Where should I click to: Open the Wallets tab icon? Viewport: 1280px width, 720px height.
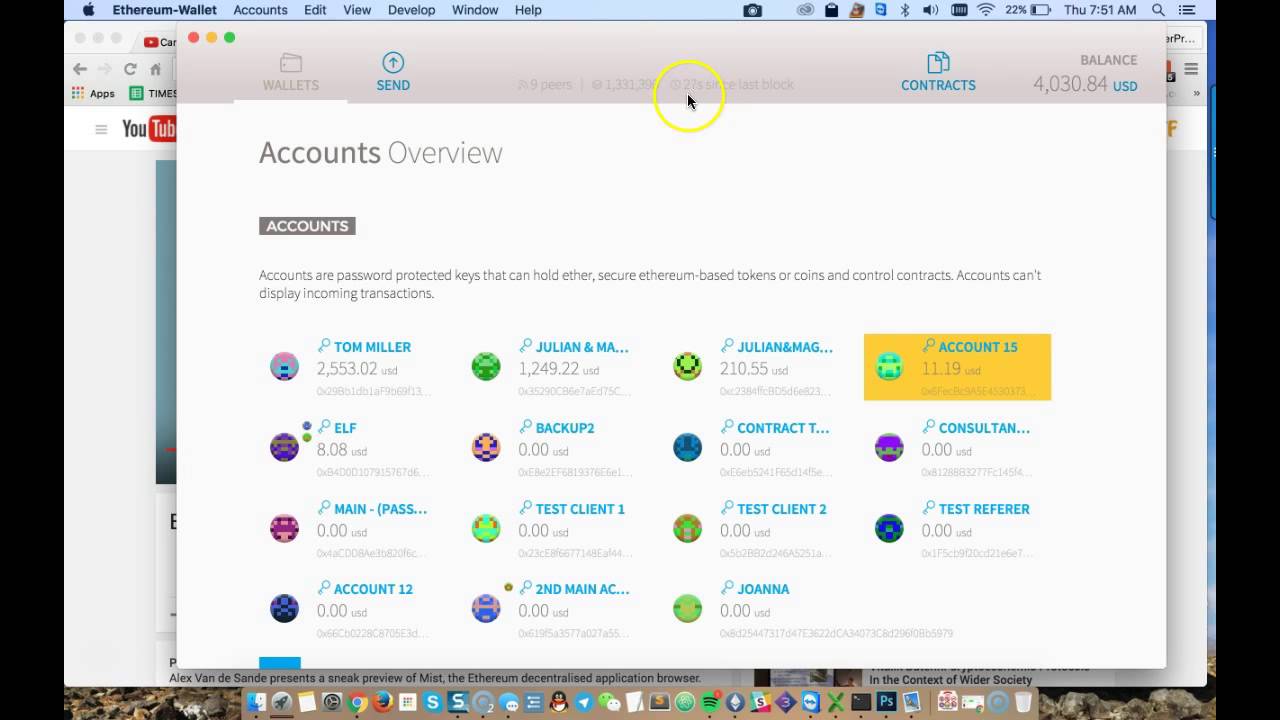[291, 63]
